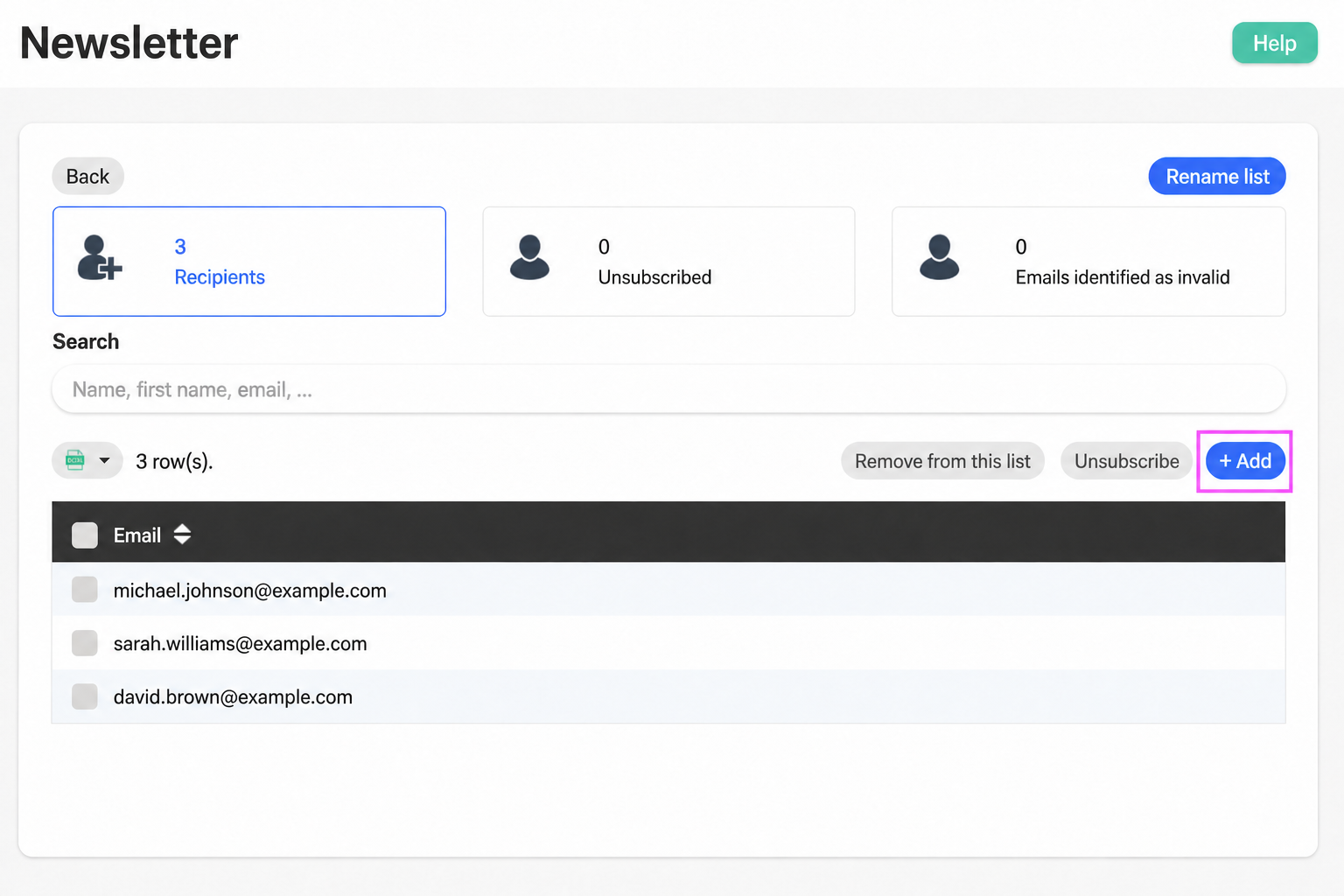This screenshot has height=896, width=1344.
Task: Click the Unsubscribe button
Action: (1126, 461)
